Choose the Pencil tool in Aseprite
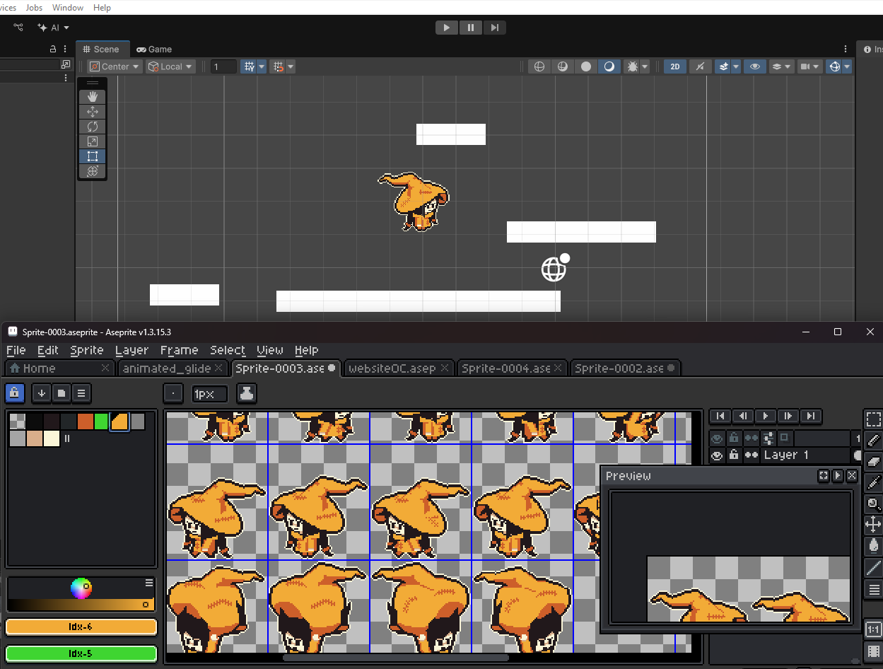The height and width of the screenshot is (669, 883). [873, 440]
